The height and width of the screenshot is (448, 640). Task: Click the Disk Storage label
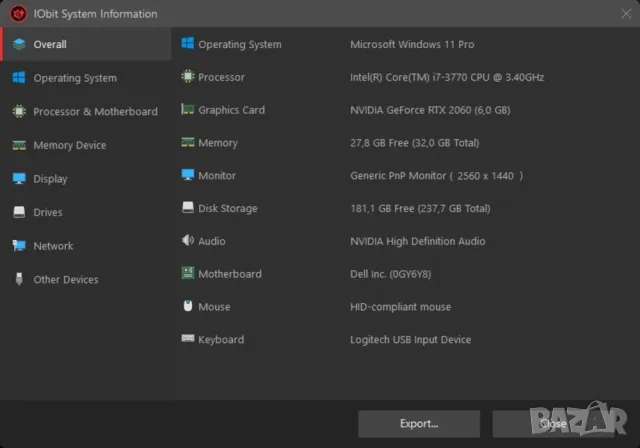pos(228,208)
